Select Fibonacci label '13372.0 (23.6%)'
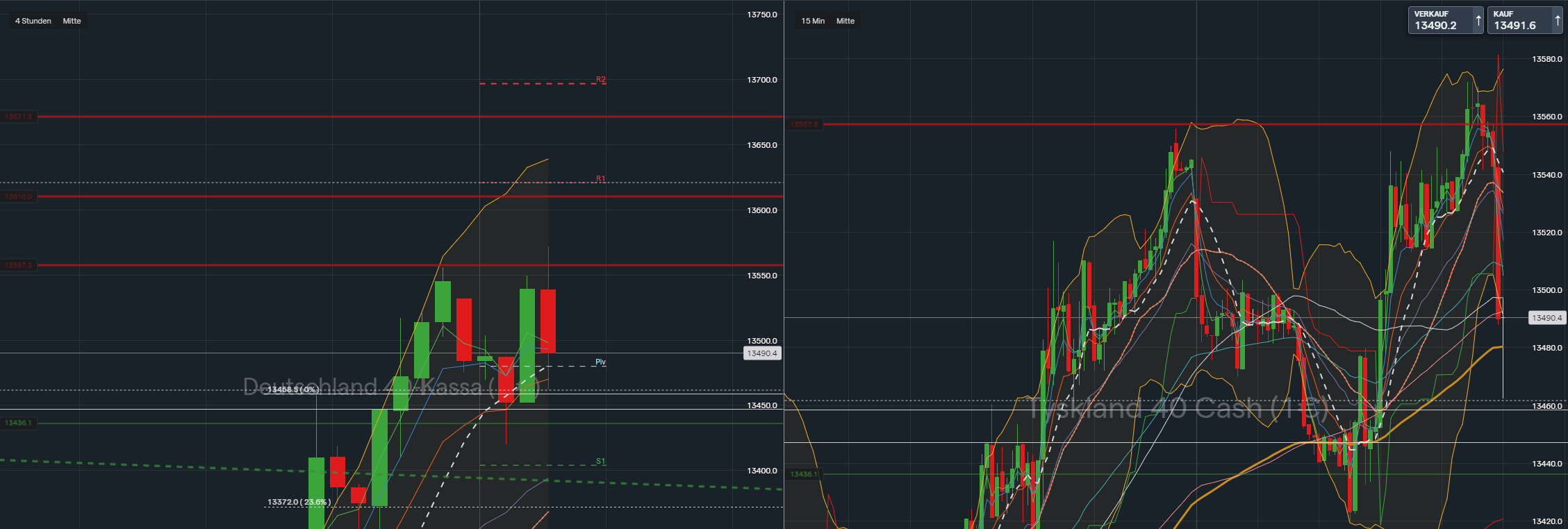Image resolution: width=1568 pixels, height=529 pixels. coord(299,502)
